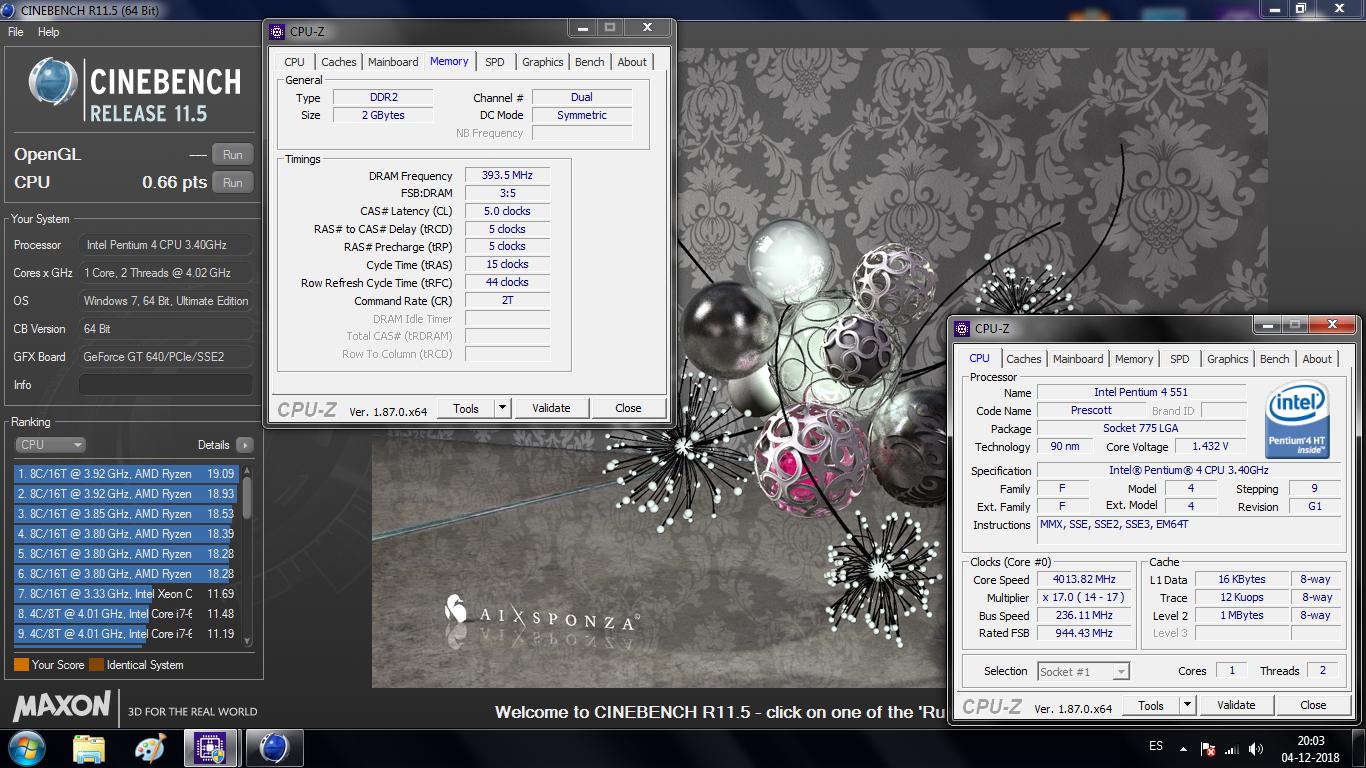Click the DRAM Frequency 393.5 MHz value
This screenshot has width=1366, height=768.
(x=507, y=176)
